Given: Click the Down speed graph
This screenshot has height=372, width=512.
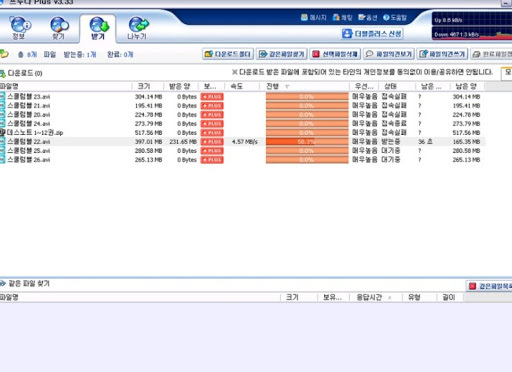Looking at the screenshot, I should pyautogui.click(x=472, y=34).
